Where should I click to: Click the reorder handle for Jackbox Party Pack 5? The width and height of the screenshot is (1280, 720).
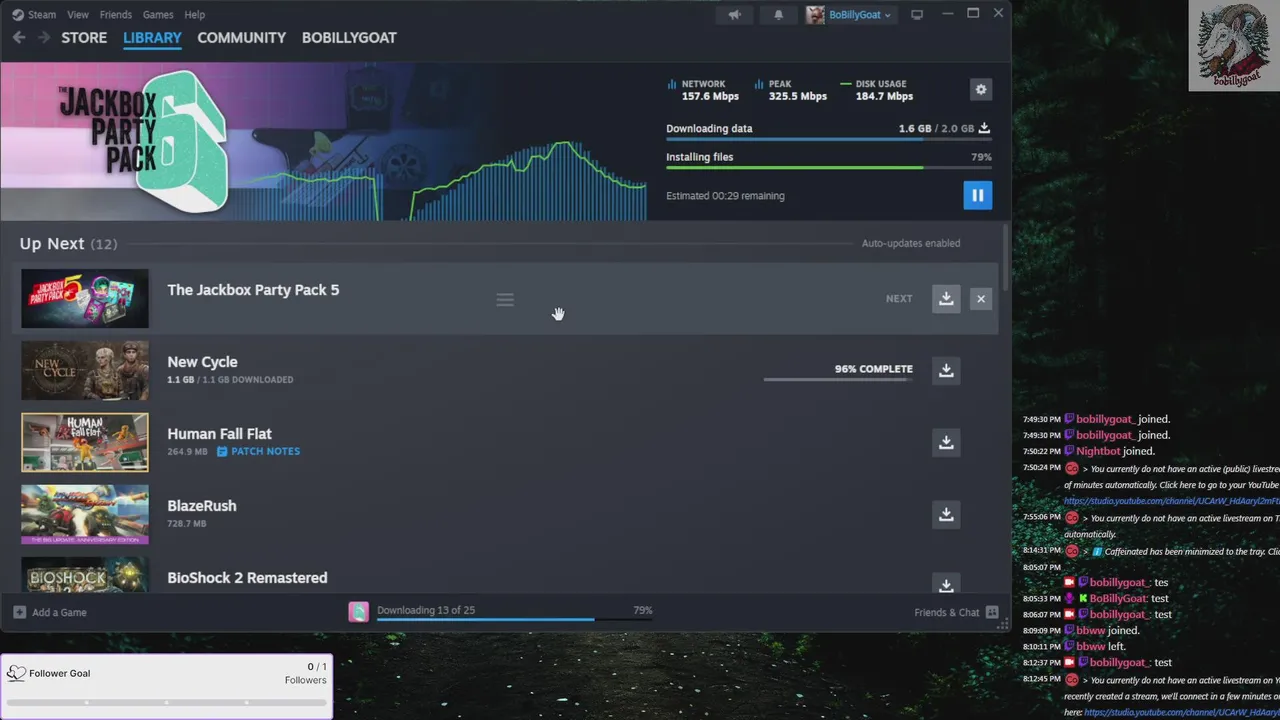(x=505, y=299)
